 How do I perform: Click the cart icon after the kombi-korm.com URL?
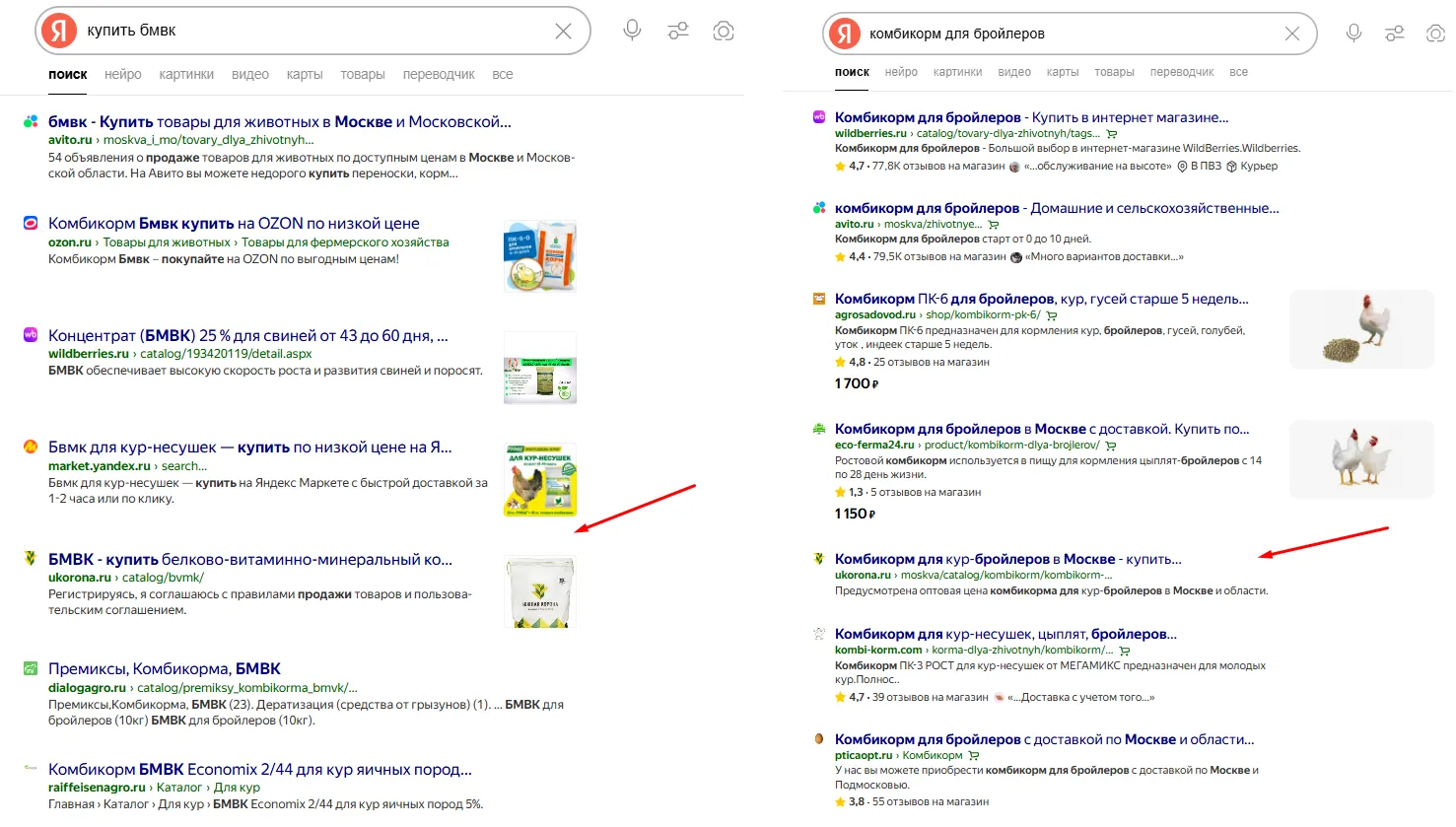tap(1125, 651)
